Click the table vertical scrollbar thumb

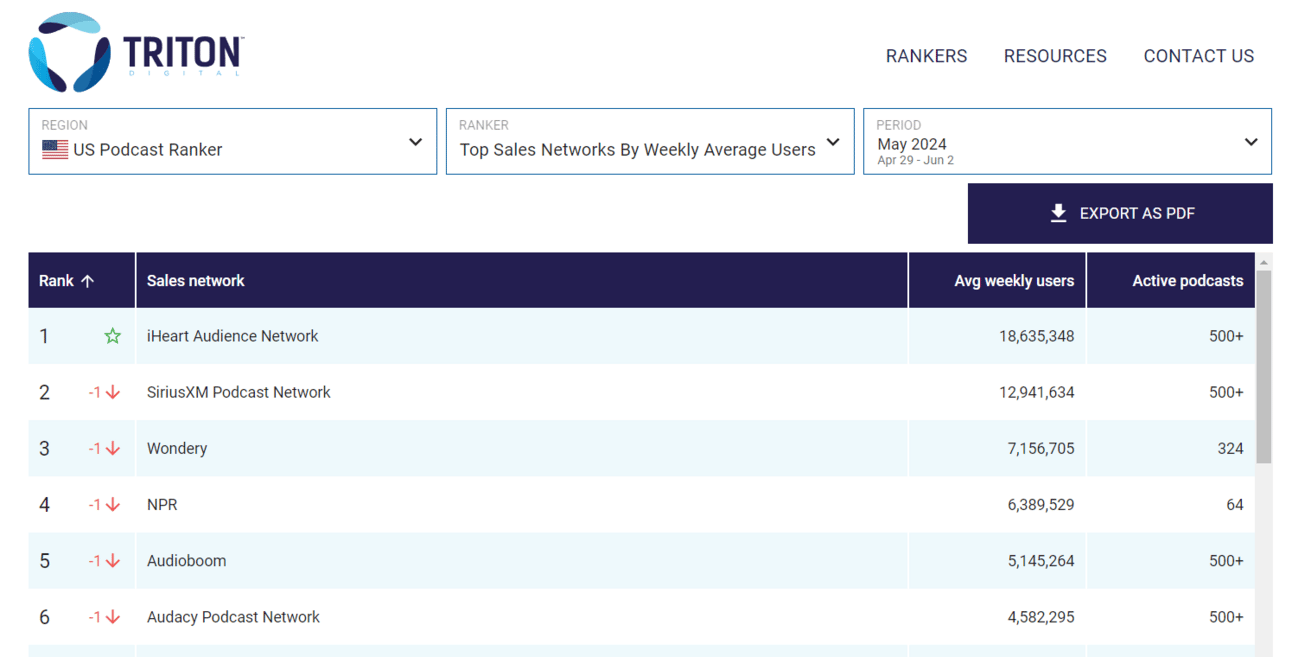click(x=1263, y=365)
